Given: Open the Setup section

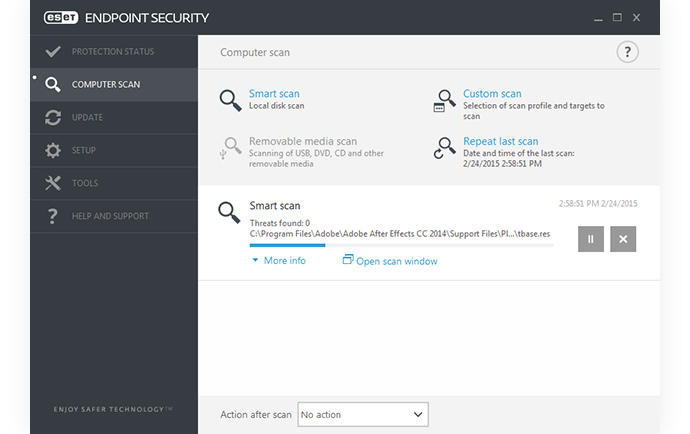Looking at the screenshot, I should pos(114,150).
